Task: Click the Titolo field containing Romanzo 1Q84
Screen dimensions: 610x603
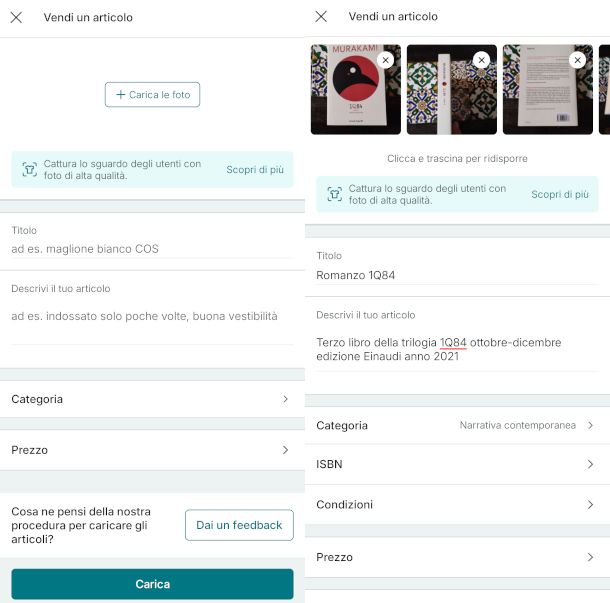Action: [x=457, y=275]
